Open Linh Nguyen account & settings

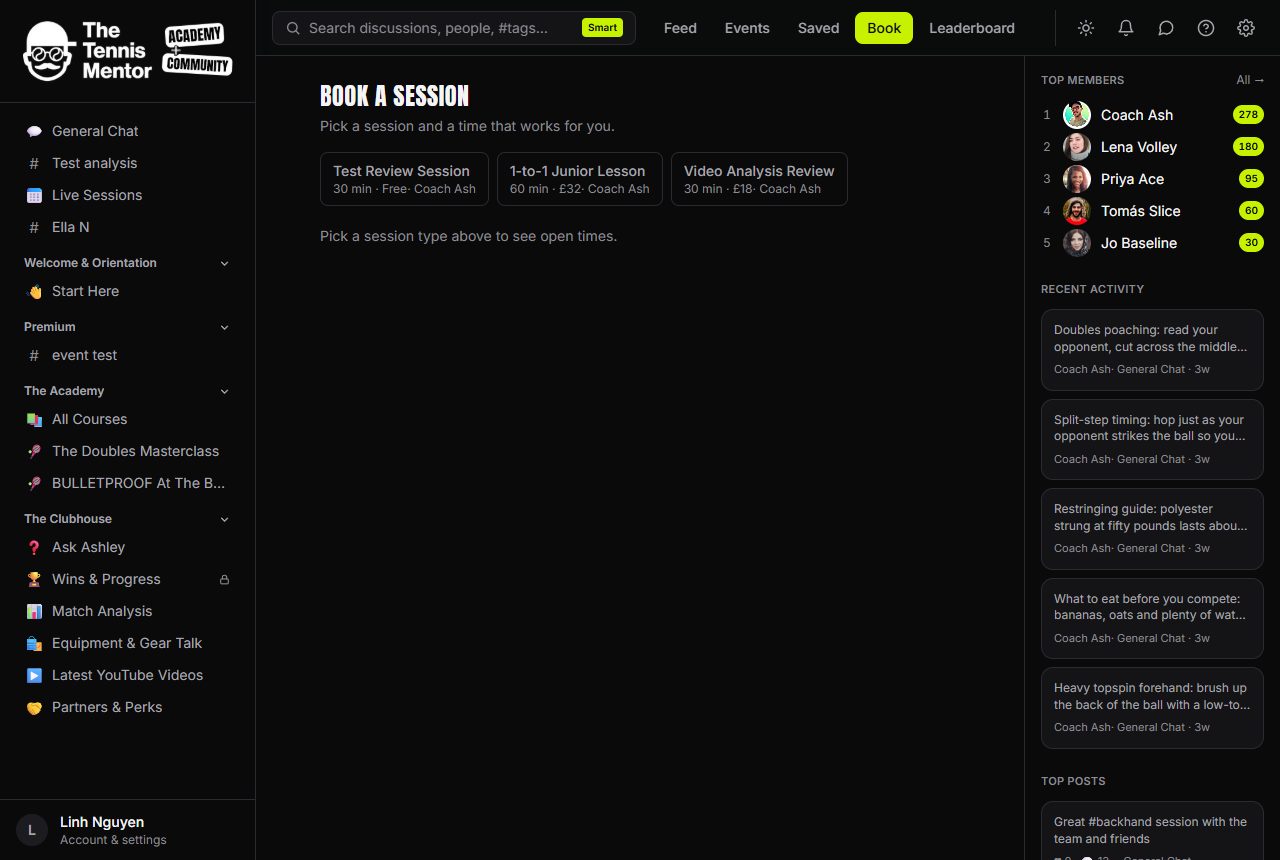127,830
